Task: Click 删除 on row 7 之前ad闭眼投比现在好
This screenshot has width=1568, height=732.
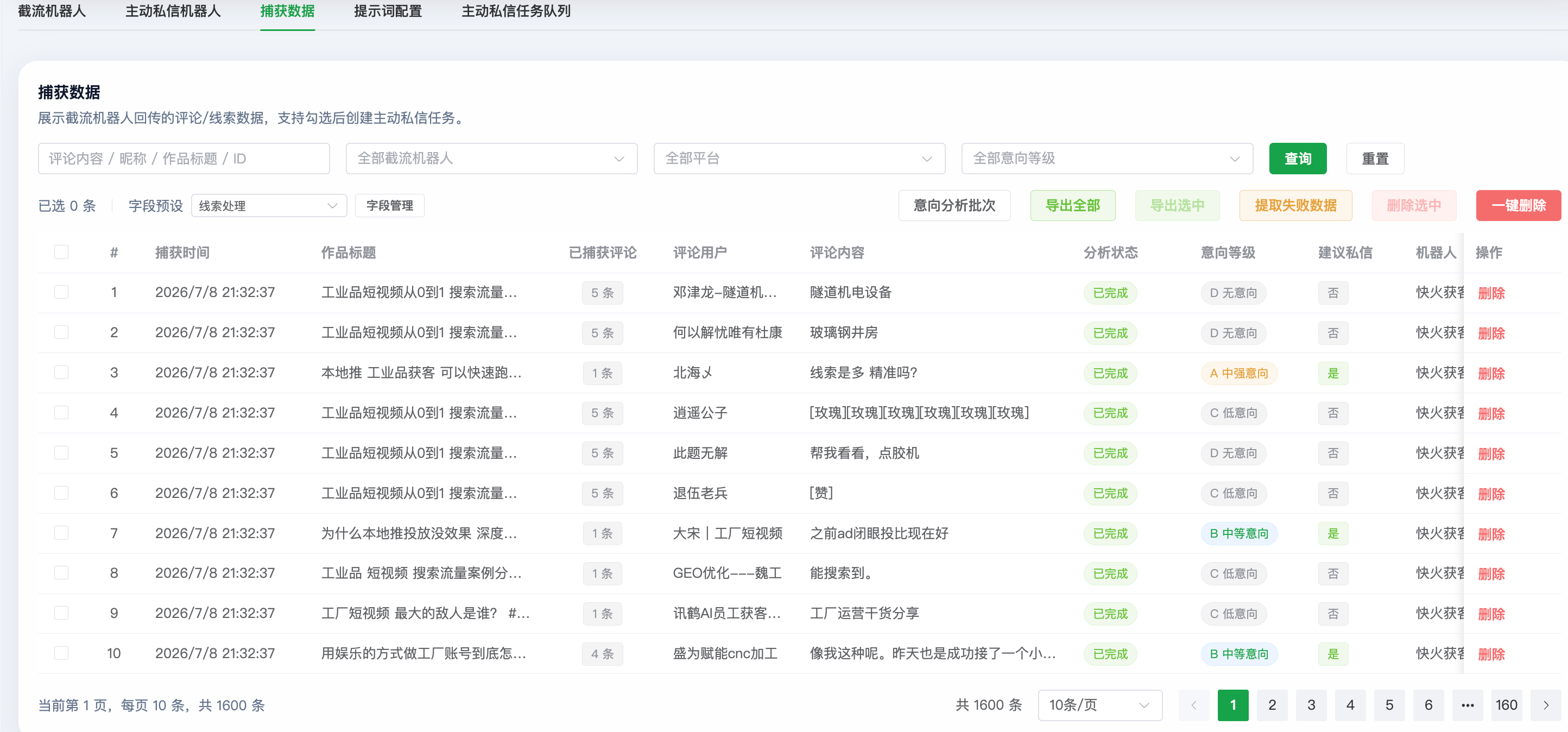Action: pos(1491,534)
